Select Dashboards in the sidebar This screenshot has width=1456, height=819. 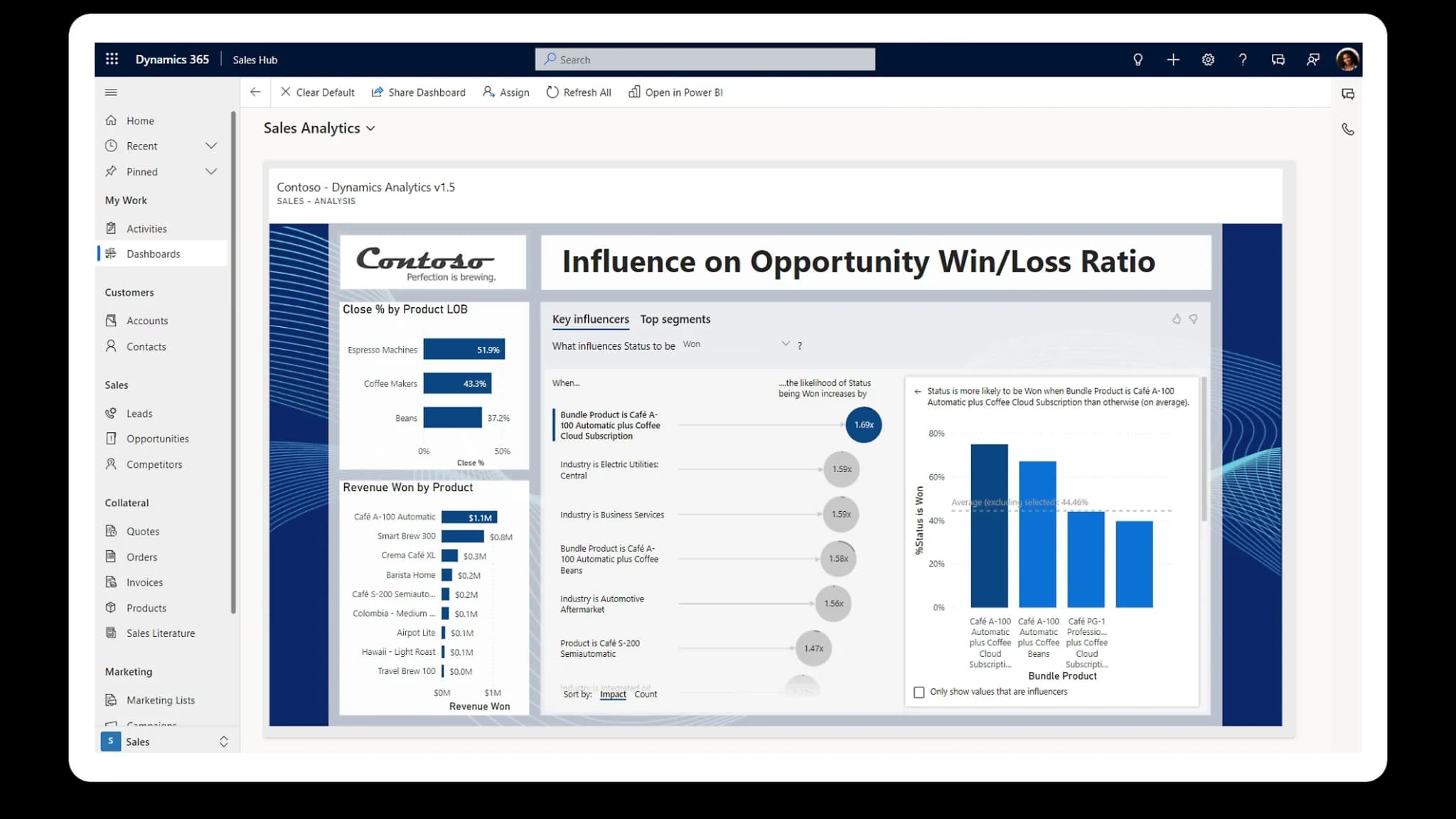(x=161, y=254)
